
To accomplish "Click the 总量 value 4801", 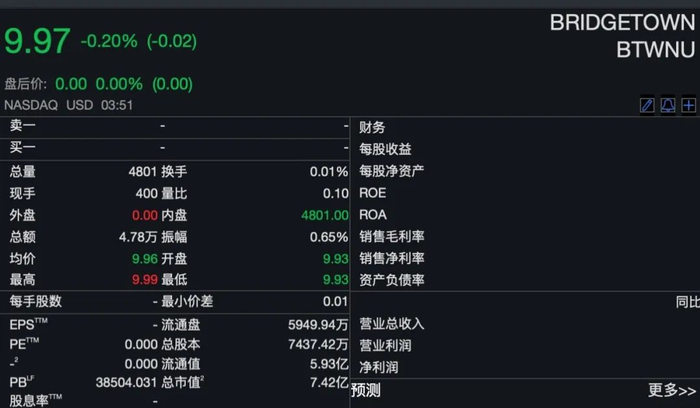I will [143, 171].
